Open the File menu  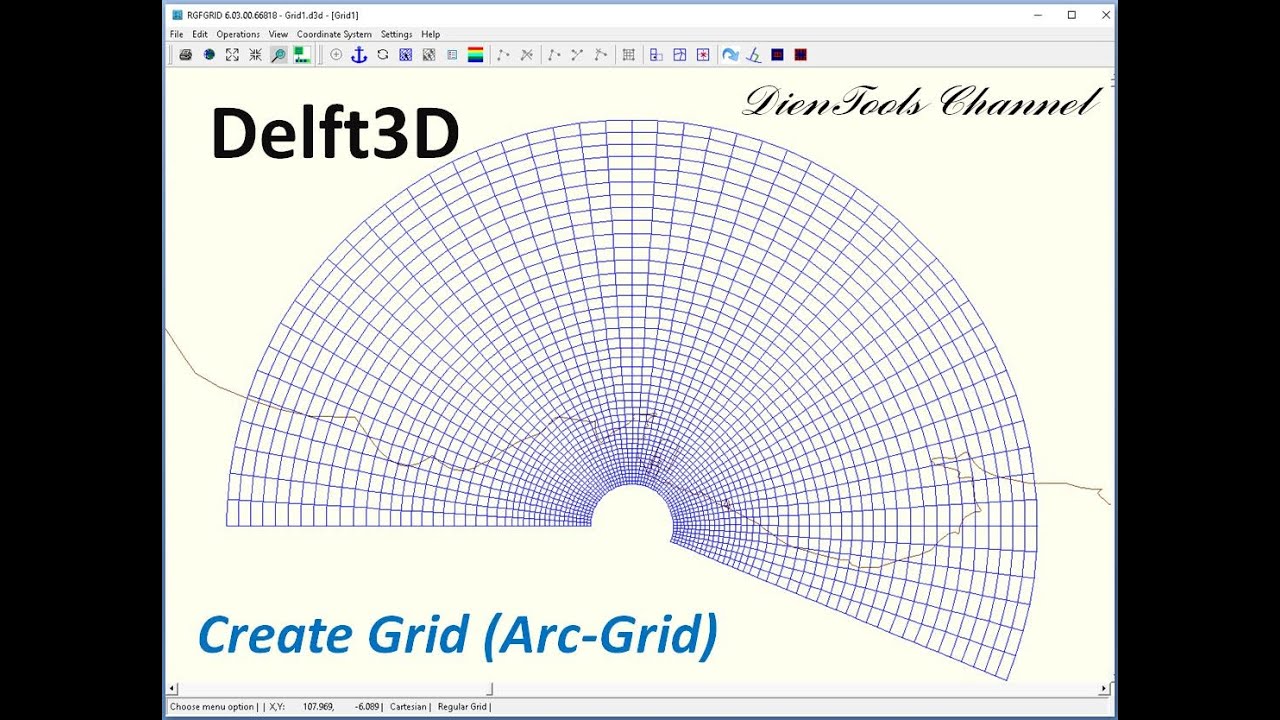[x=177, y=34]
